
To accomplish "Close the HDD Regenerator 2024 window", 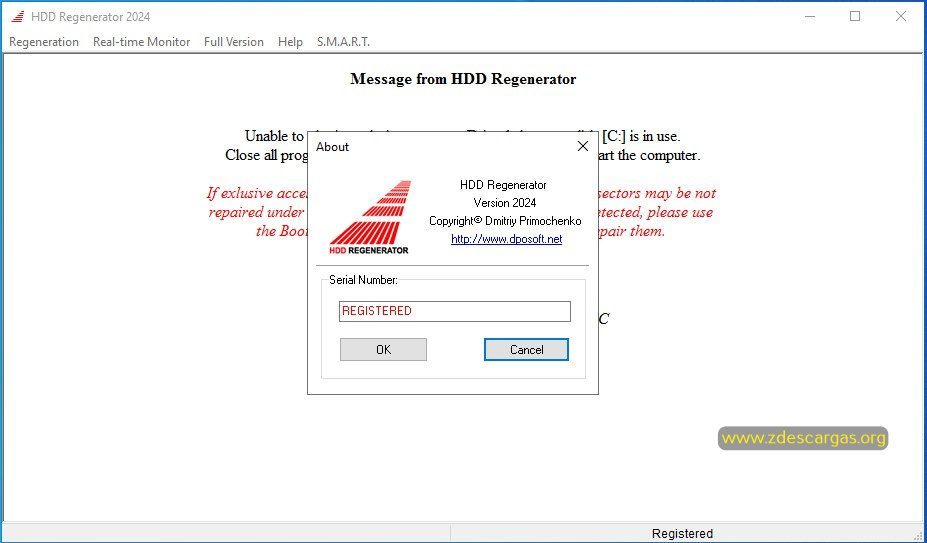I will point(901,17).
